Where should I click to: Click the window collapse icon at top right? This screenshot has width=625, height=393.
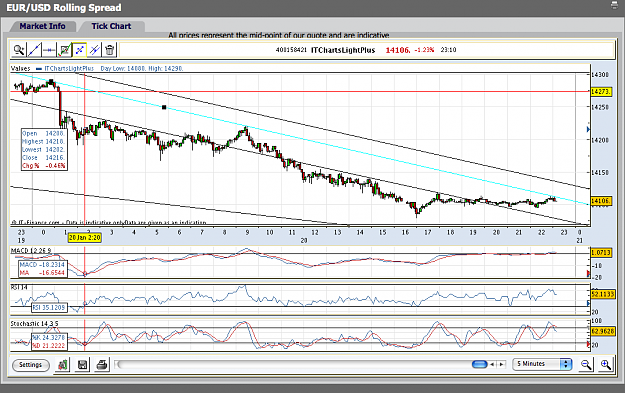click(615, 5)
